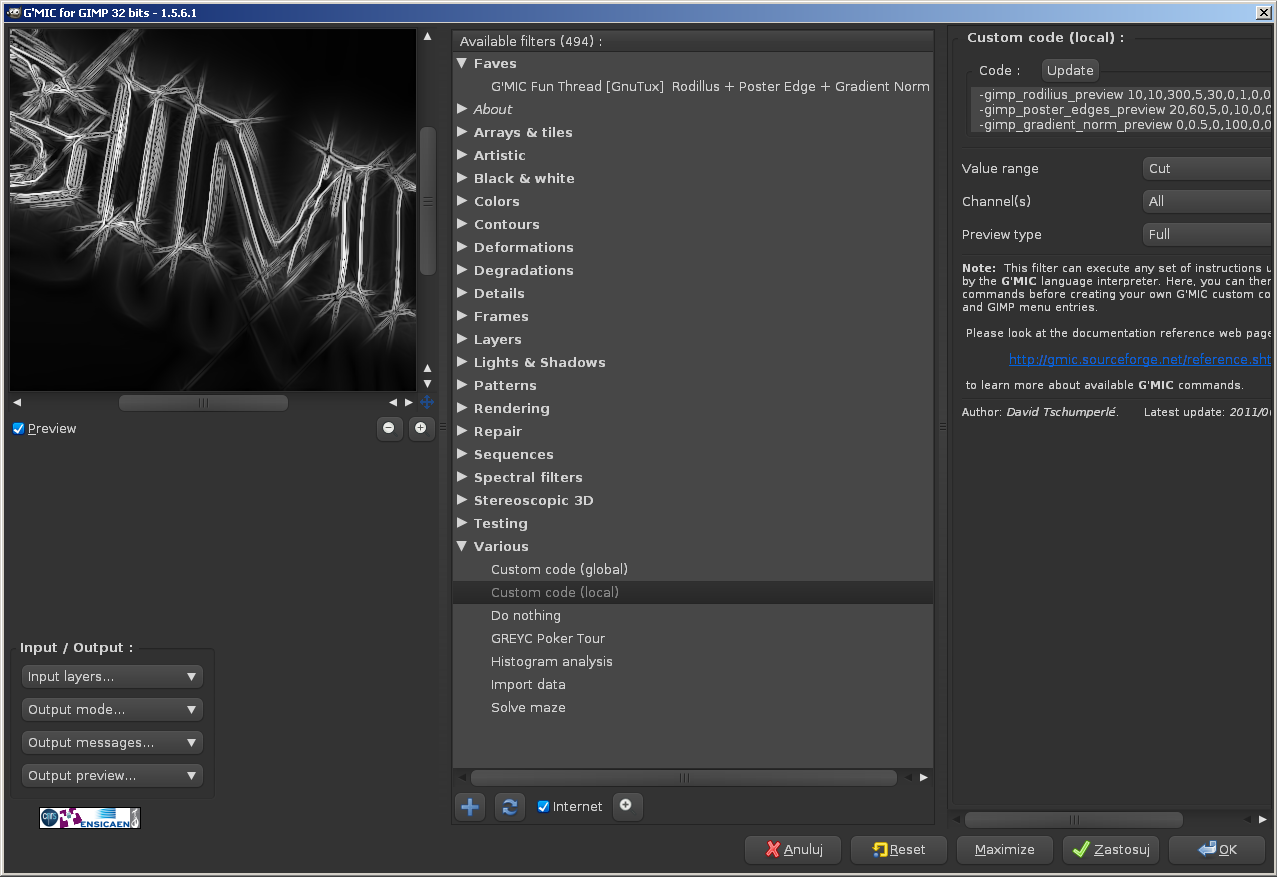Click the preview horizontal scrollbar handle
The image size is (1277, 877).
[x=203, y=403]
